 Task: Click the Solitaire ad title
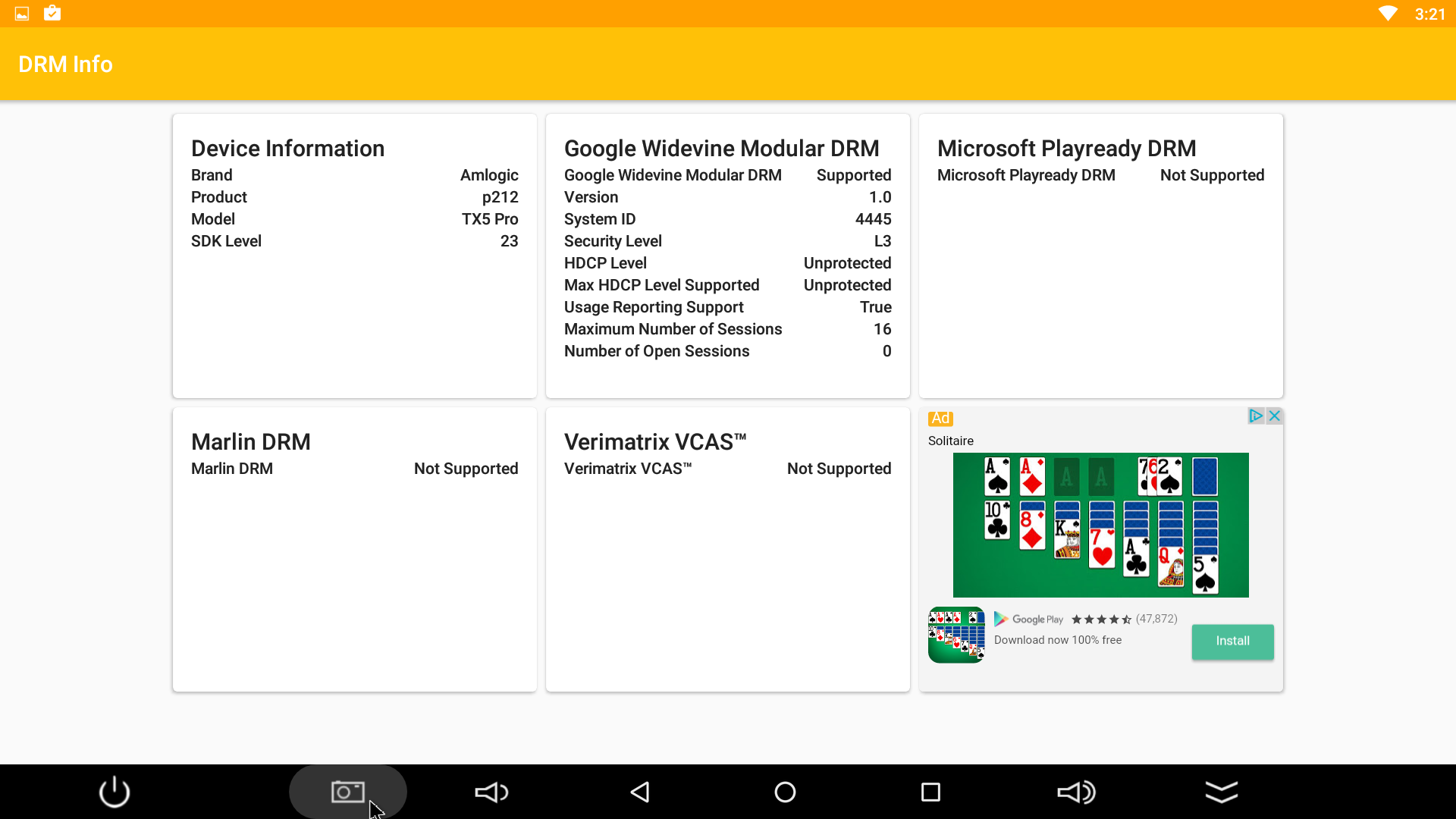tap(951, 441)
